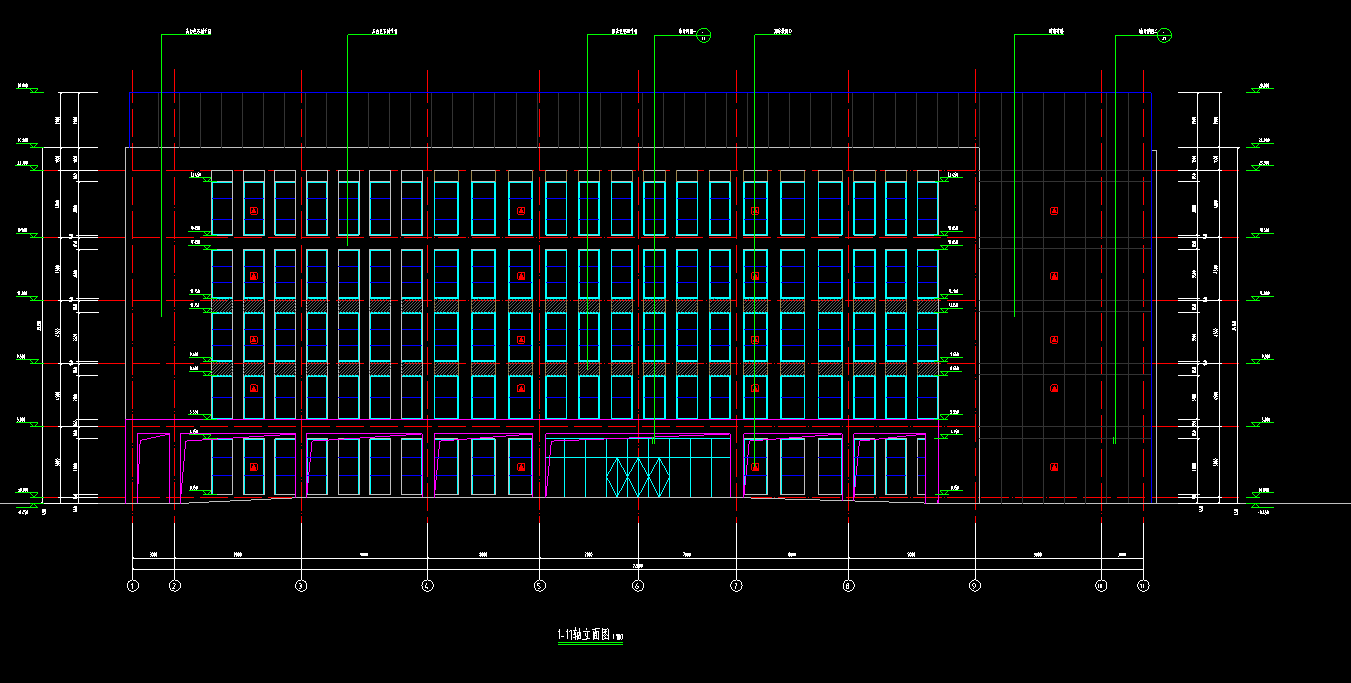1351x683 pixels.
Task: Pick axis bubble number 8
Action: (x=848, y=586)
